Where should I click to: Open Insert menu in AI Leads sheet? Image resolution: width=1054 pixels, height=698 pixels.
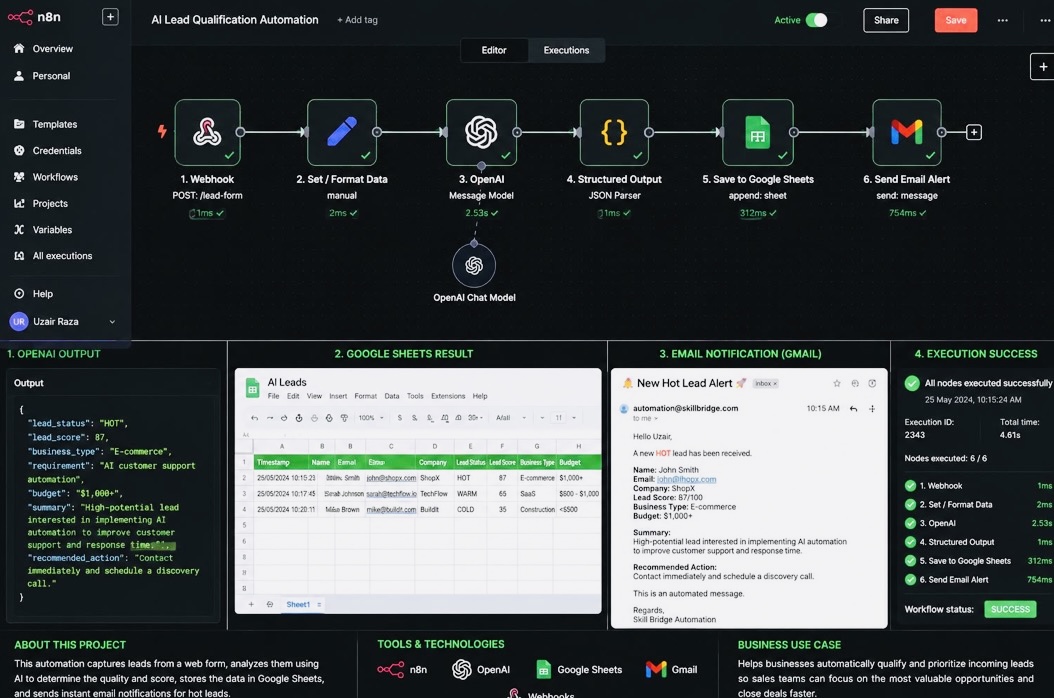click(338, 396)
